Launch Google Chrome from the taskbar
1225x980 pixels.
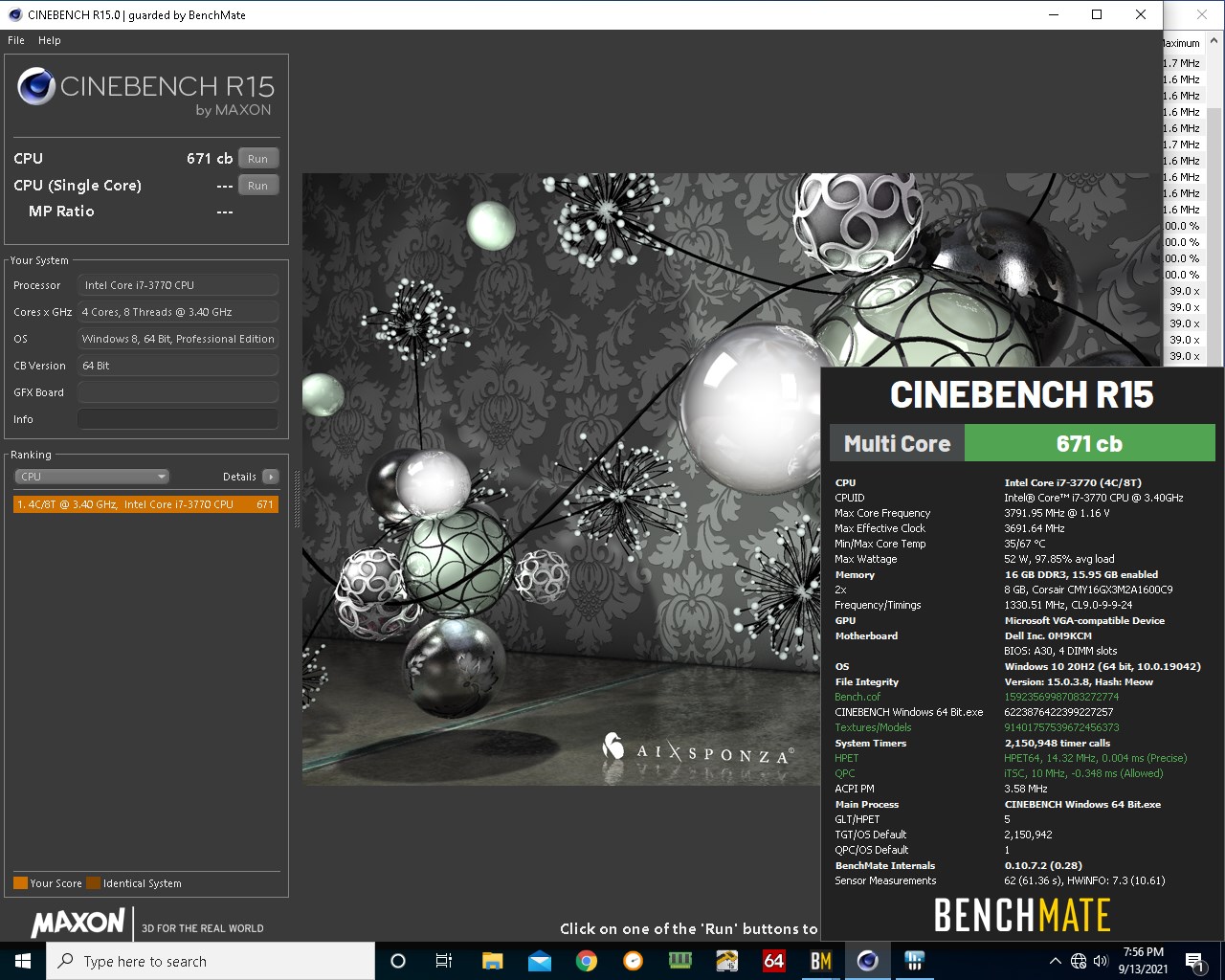(x=587, y=961)
